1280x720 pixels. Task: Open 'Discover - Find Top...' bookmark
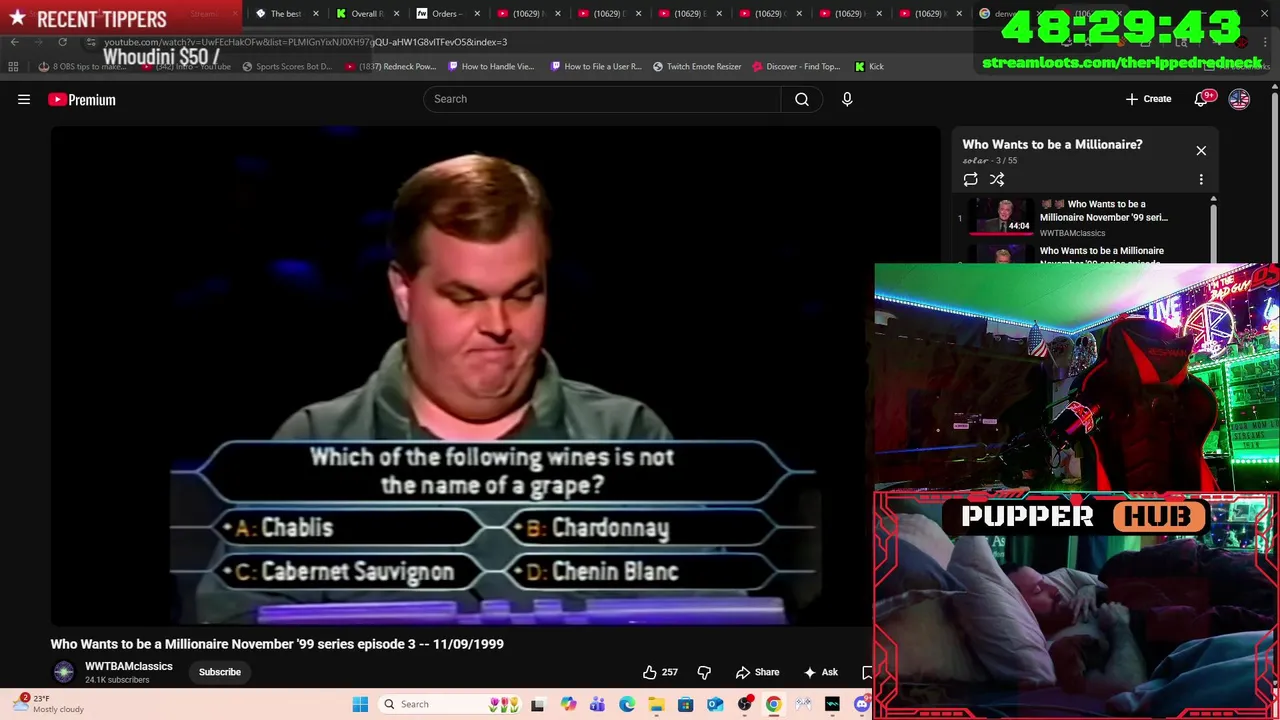click(796, 66)
